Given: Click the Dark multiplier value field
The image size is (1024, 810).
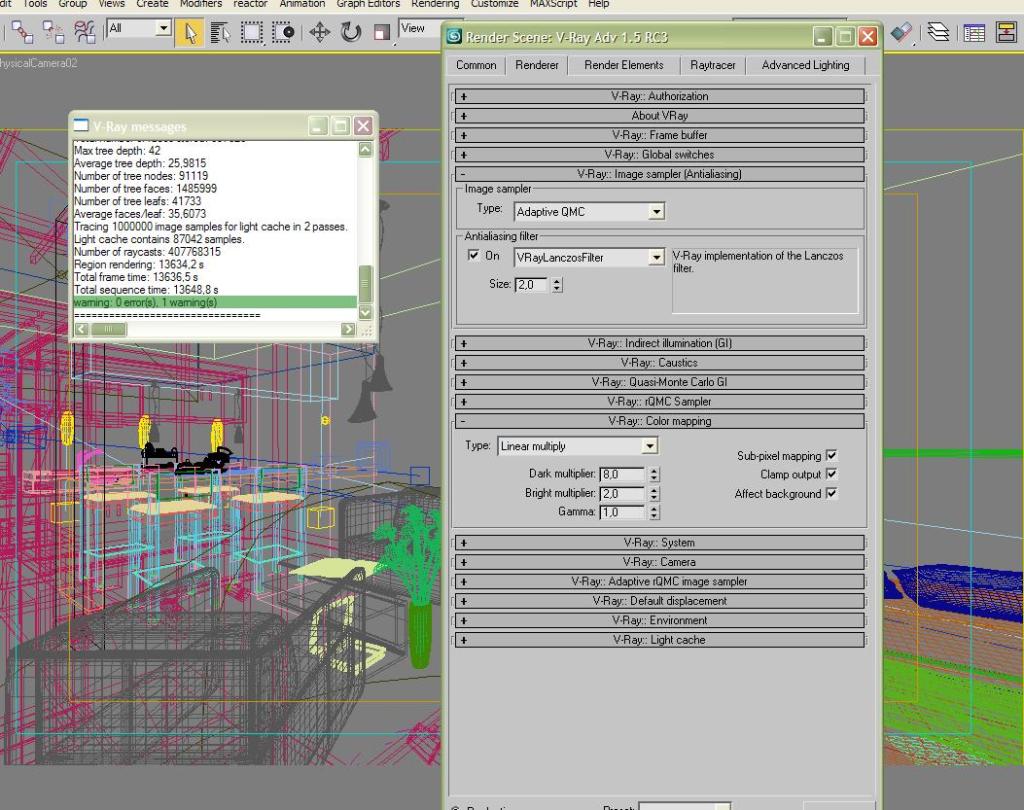Looking at the screenshot, I should [x=622, y=474].
